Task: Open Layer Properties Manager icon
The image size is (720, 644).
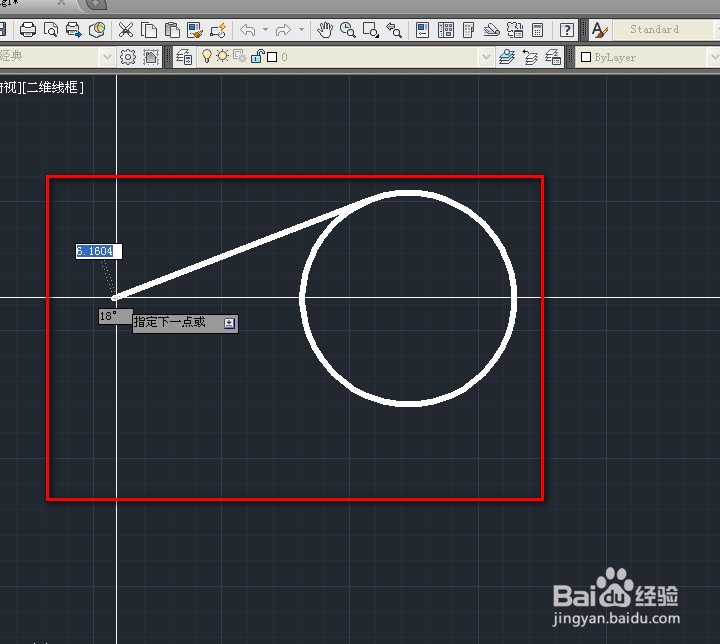Action: (x=184, y=57)
